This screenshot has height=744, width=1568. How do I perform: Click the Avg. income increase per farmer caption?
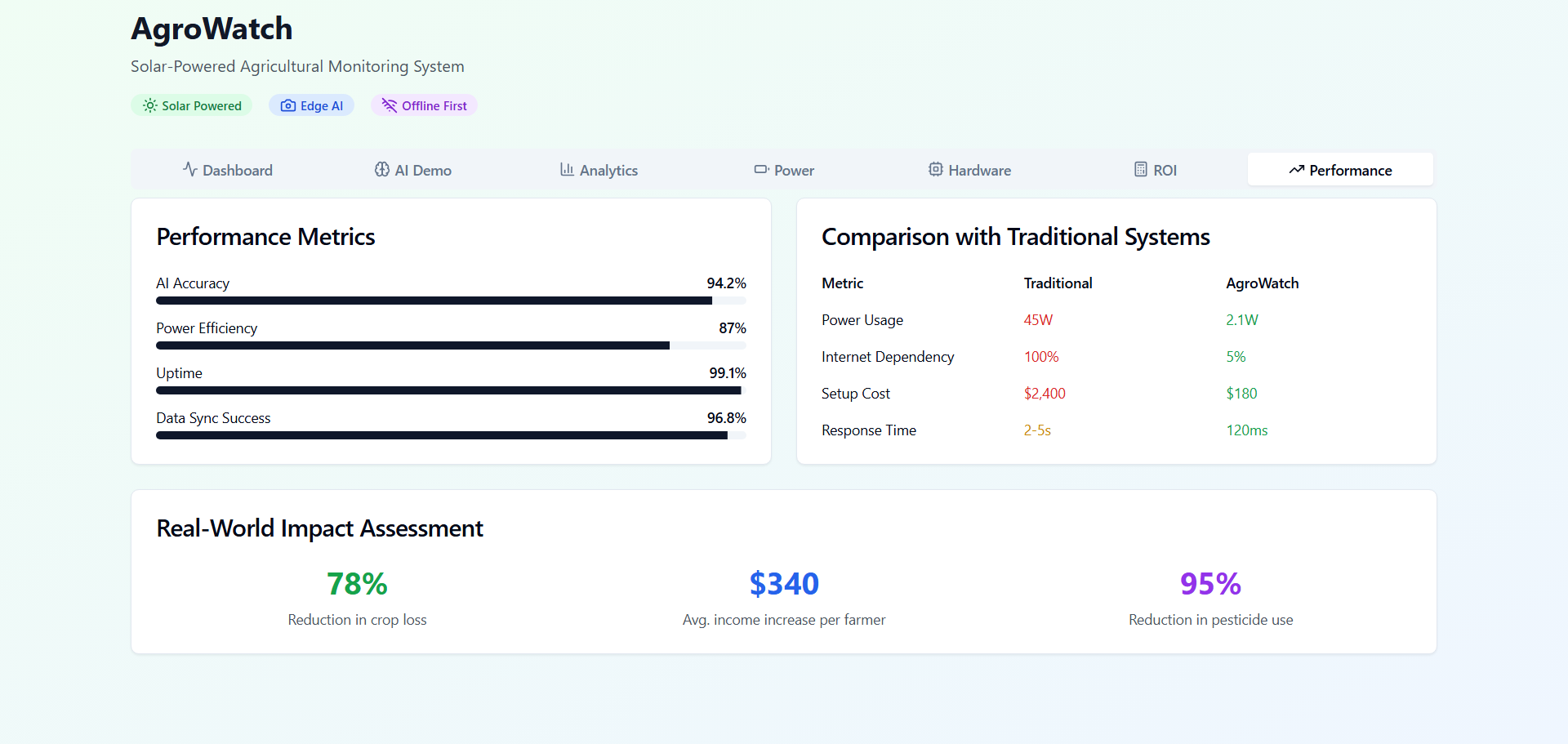[784, 620]
